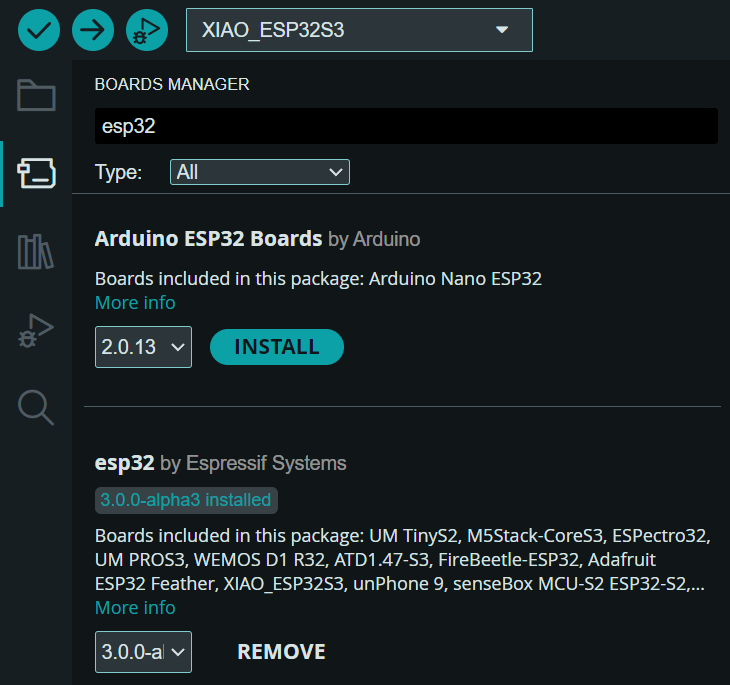
Task: Click the Type: label
Action: 118,172
